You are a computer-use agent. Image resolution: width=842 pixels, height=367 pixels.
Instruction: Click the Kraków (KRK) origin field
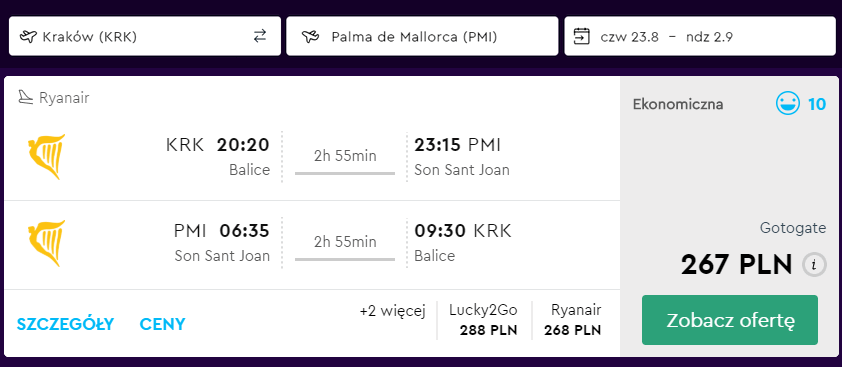pyautogui.click(x=145, y=36)
